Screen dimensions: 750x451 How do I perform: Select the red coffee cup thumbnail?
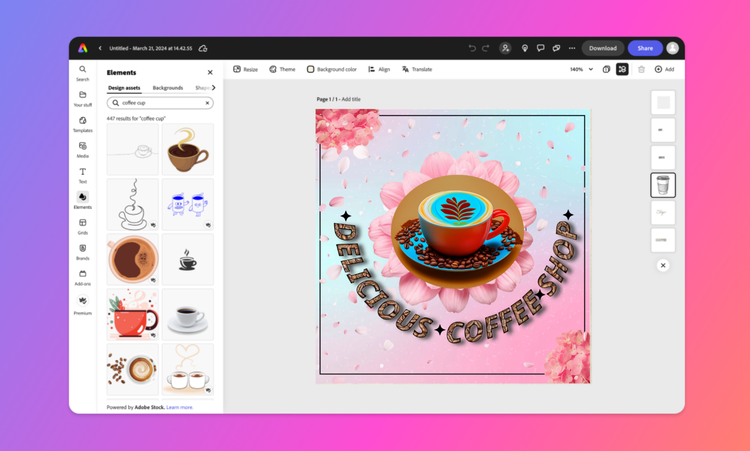pos(133,314)
